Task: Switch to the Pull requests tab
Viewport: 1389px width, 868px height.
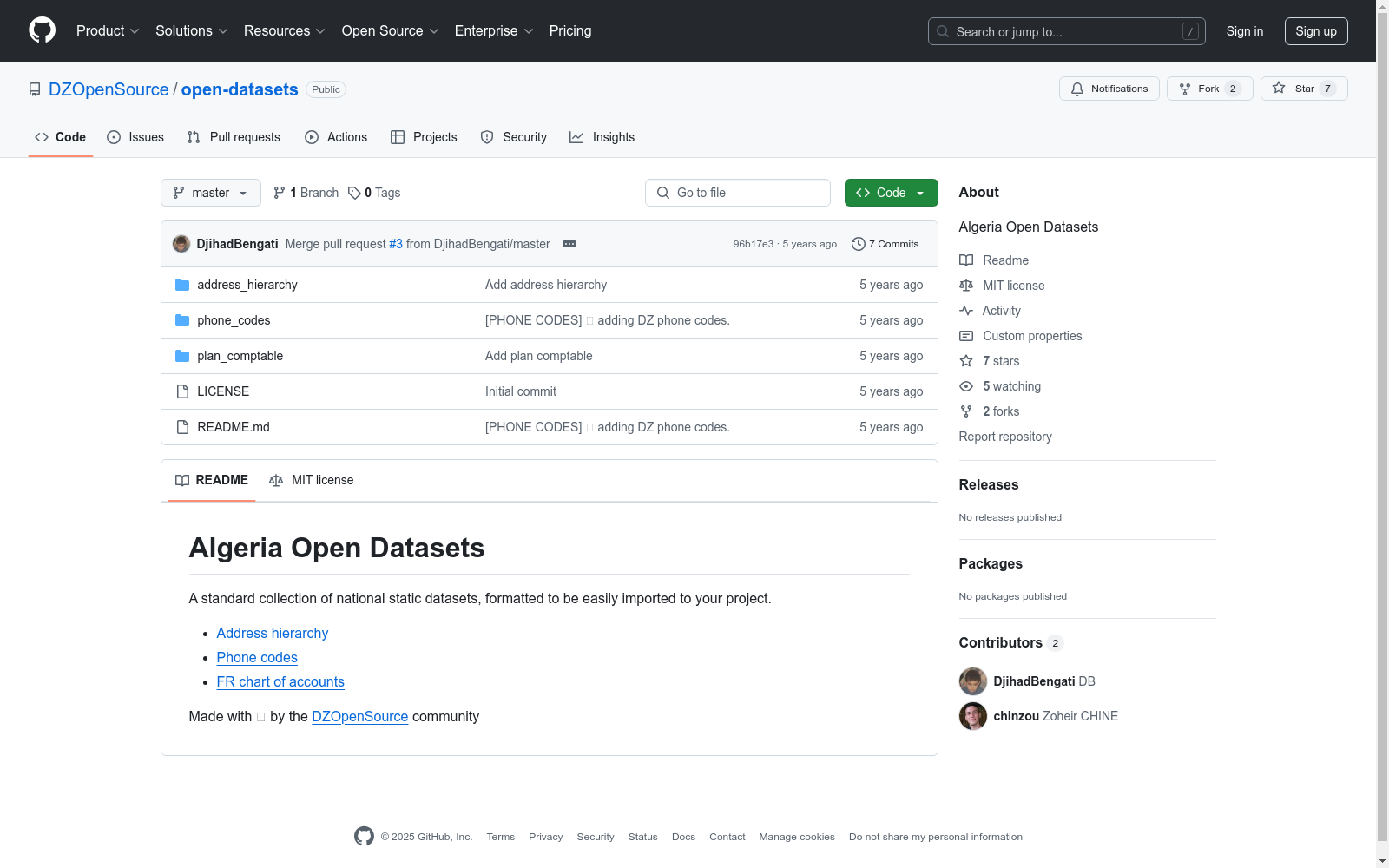Action: point(234,137)
